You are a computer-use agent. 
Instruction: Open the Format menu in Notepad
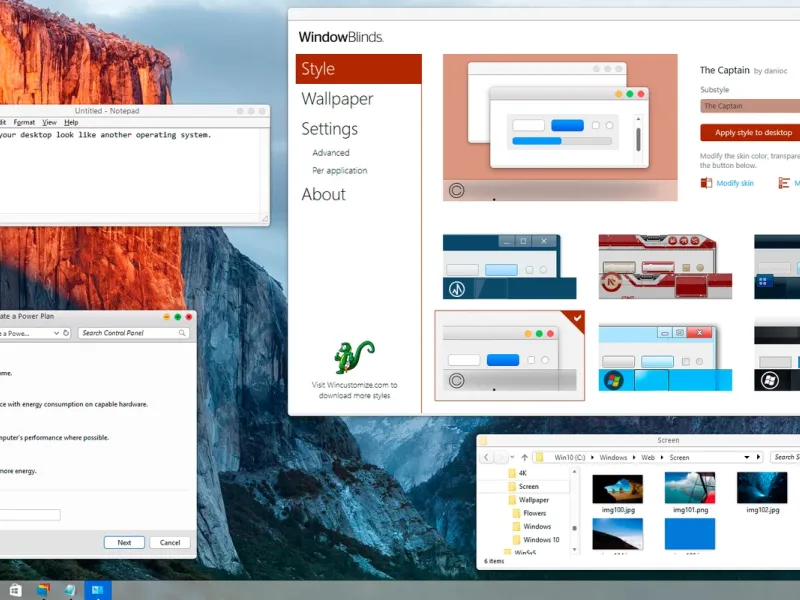click(24, 122)
